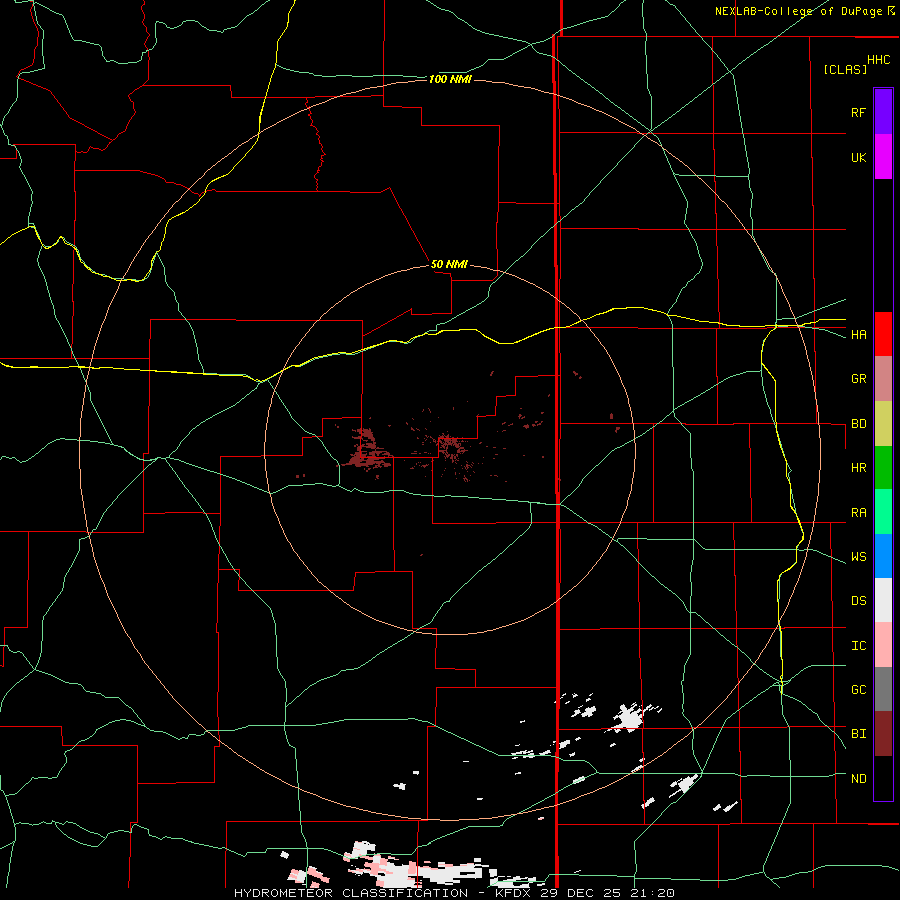
Task: Pick the HR green legend swatch
Action: [x=883, y=467]
